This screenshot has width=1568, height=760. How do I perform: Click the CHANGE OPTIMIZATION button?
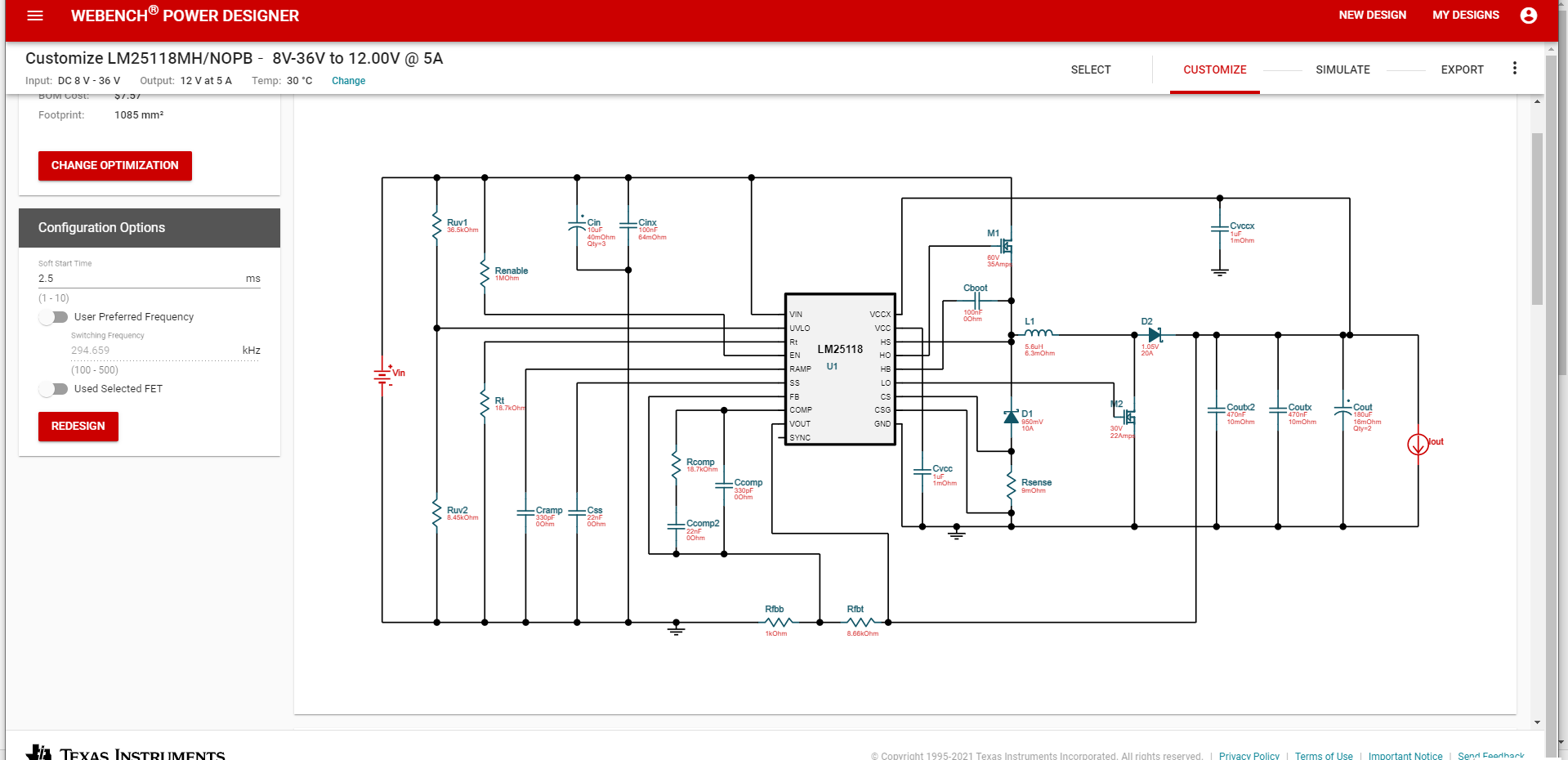pos(115,166)
